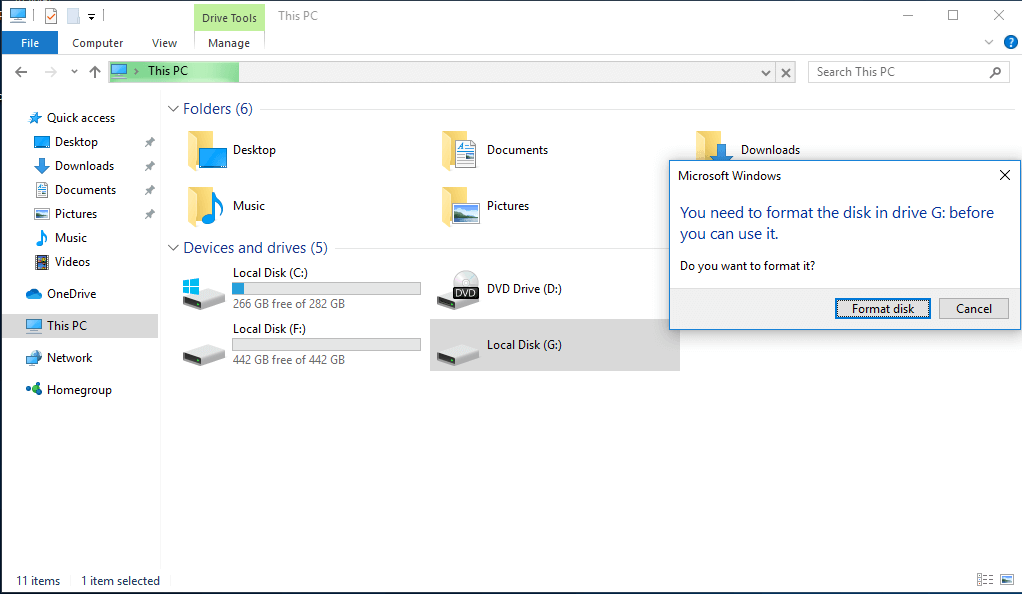Go forward with the Forward arrow

pos(50,72)
